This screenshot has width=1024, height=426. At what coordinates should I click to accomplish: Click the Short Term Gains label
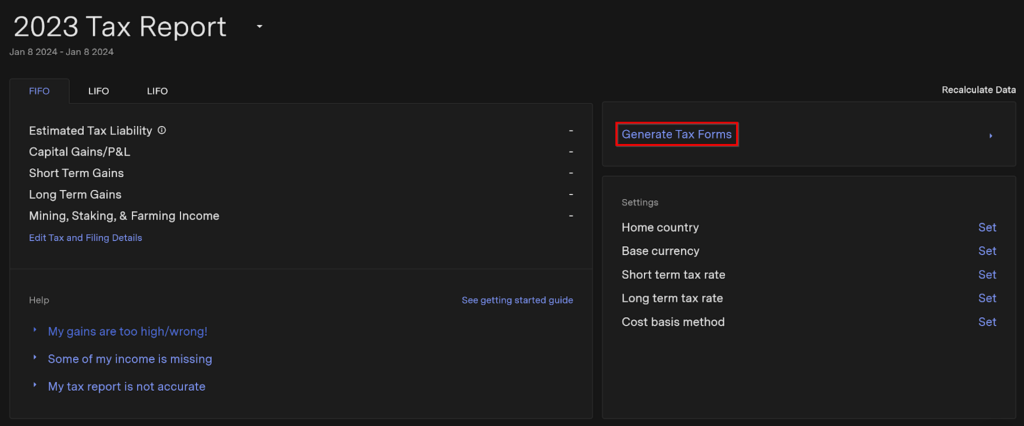(x=76, y=173)
